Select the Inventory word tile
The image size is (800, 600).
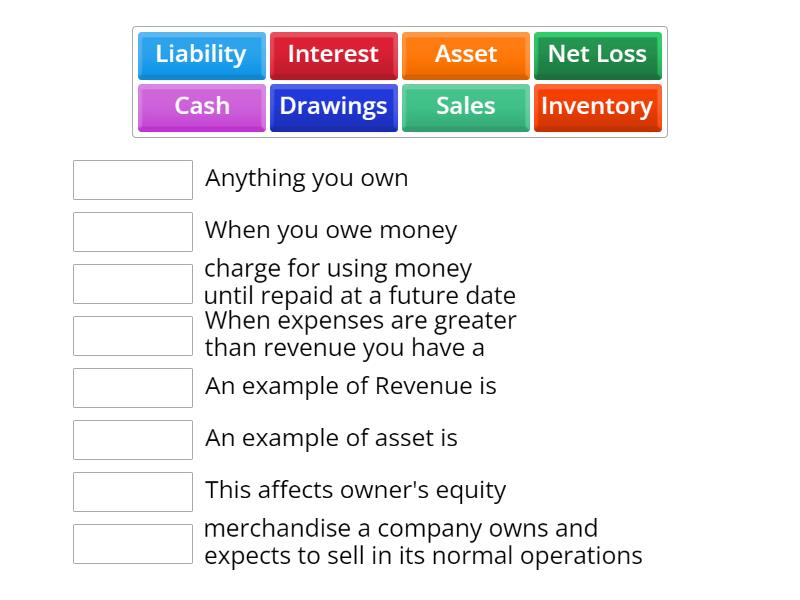[597, 107]
